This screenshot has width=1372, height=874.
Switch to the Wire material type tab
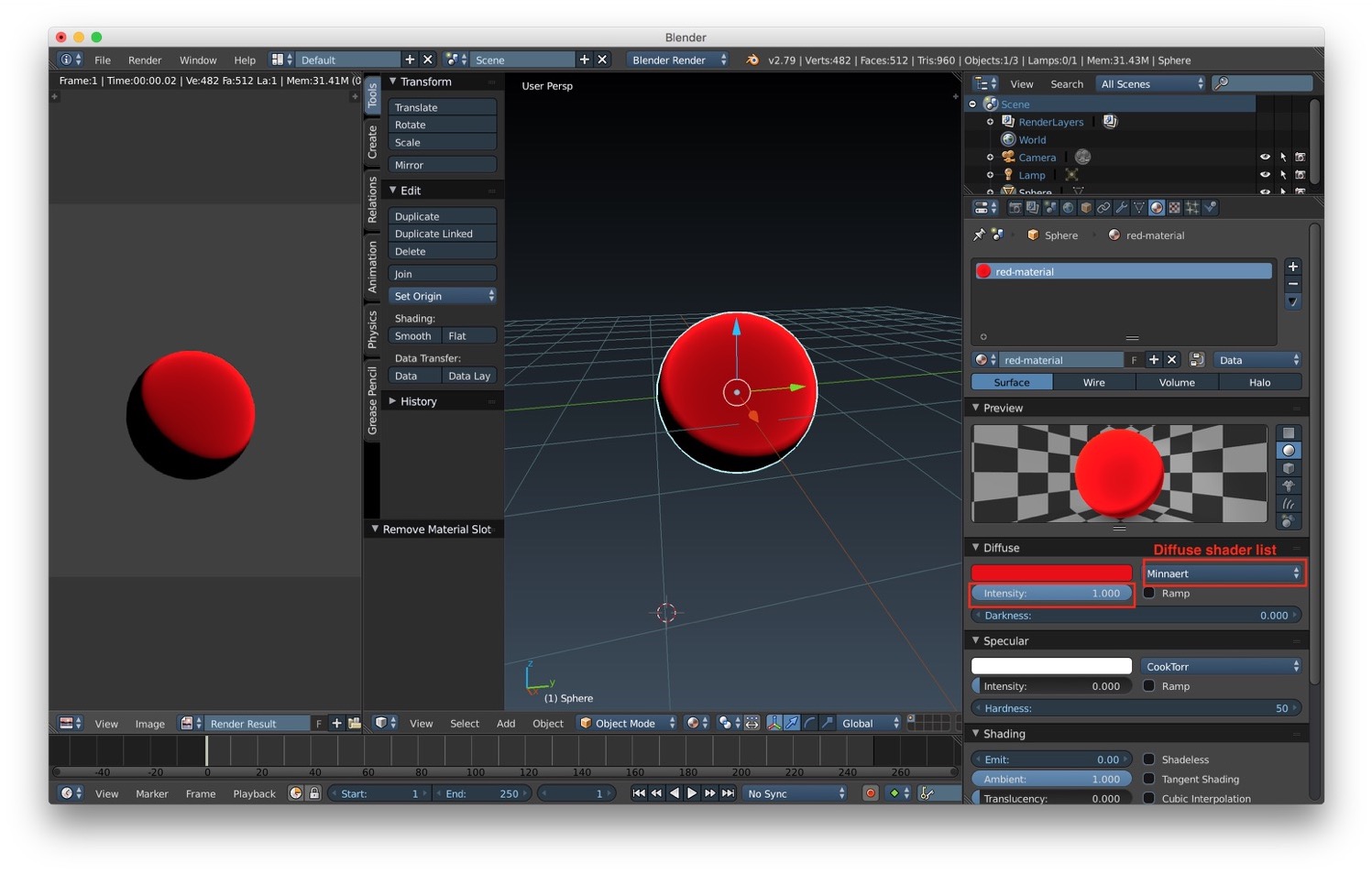point(1094,382)
